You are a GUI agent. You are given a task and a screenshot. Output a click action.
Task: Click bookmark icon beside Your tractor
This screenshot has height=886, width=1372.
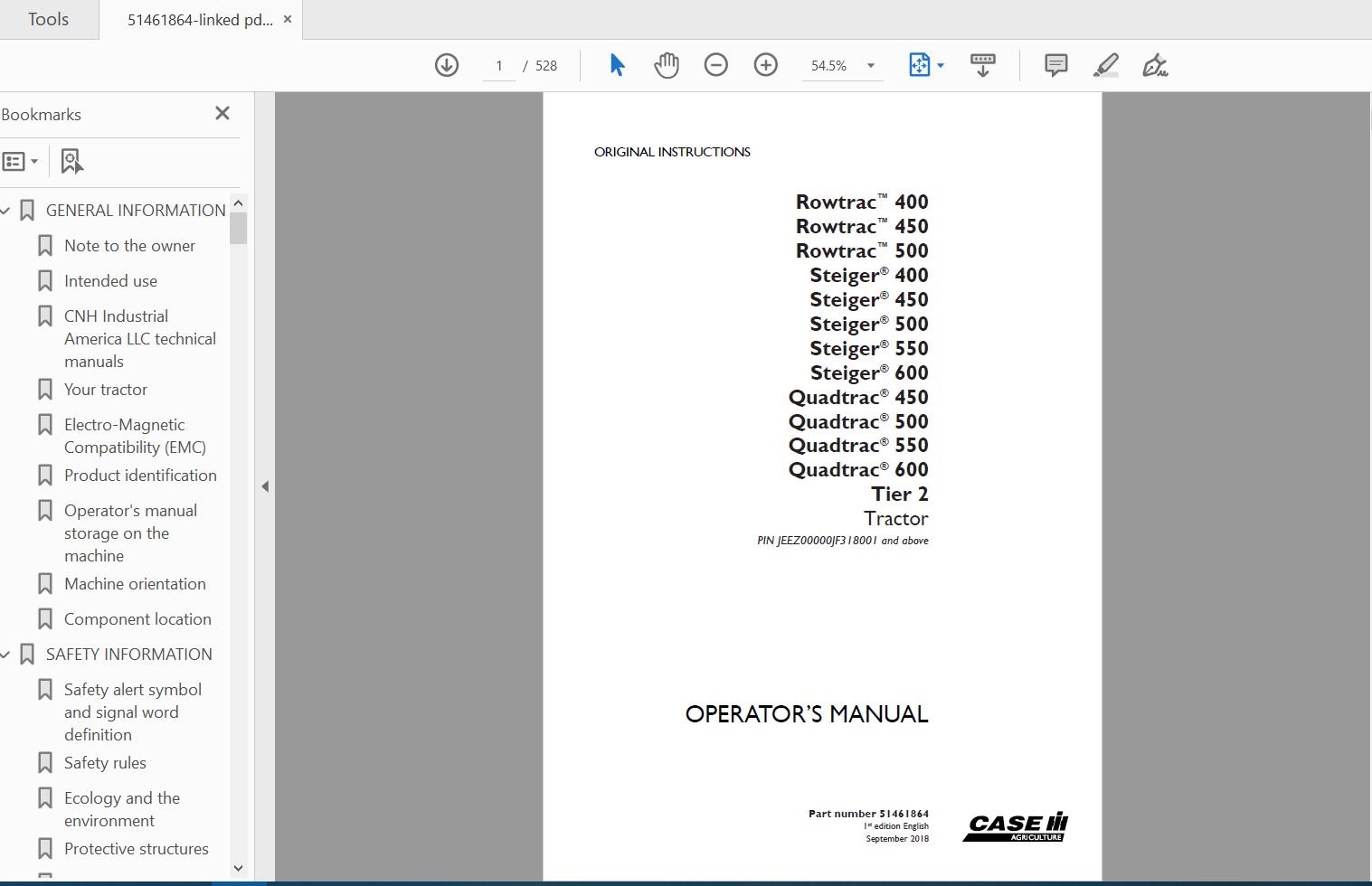tap(45, 390)
